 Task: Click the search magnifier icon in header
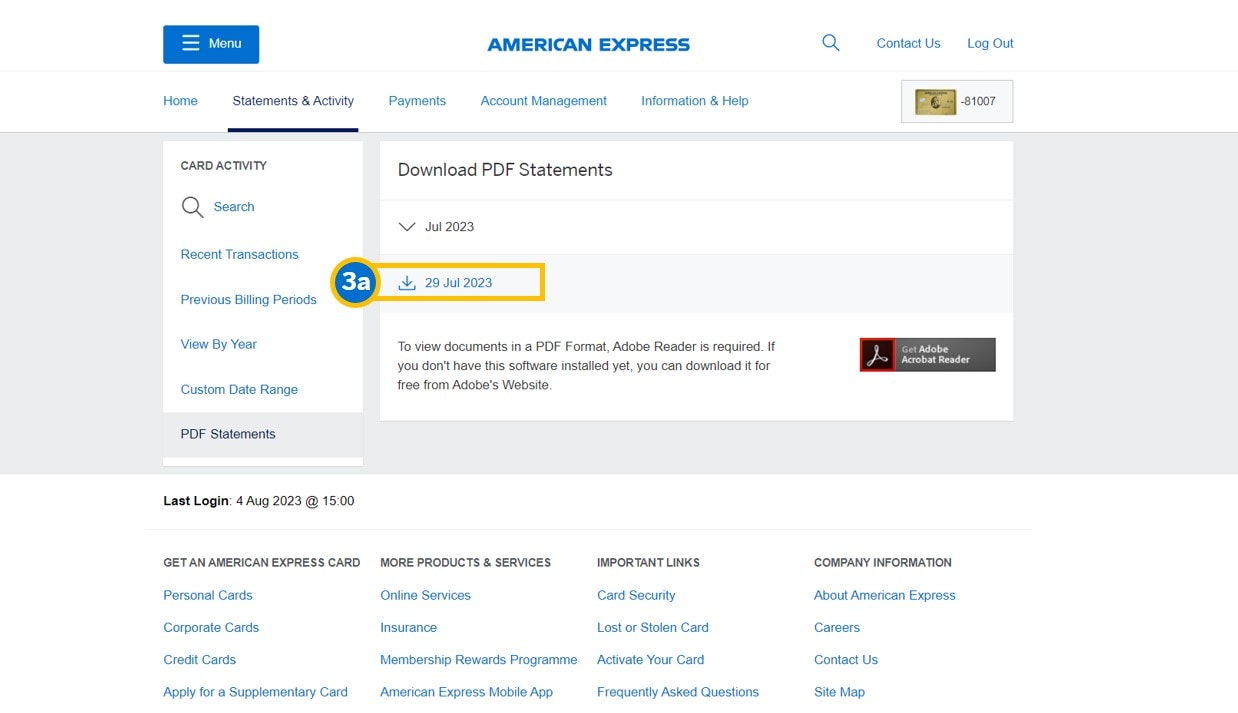point(830,43)
